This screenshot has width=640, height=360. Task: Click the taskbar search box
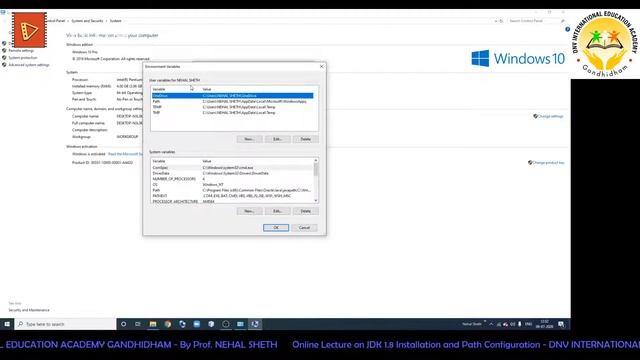65,324
